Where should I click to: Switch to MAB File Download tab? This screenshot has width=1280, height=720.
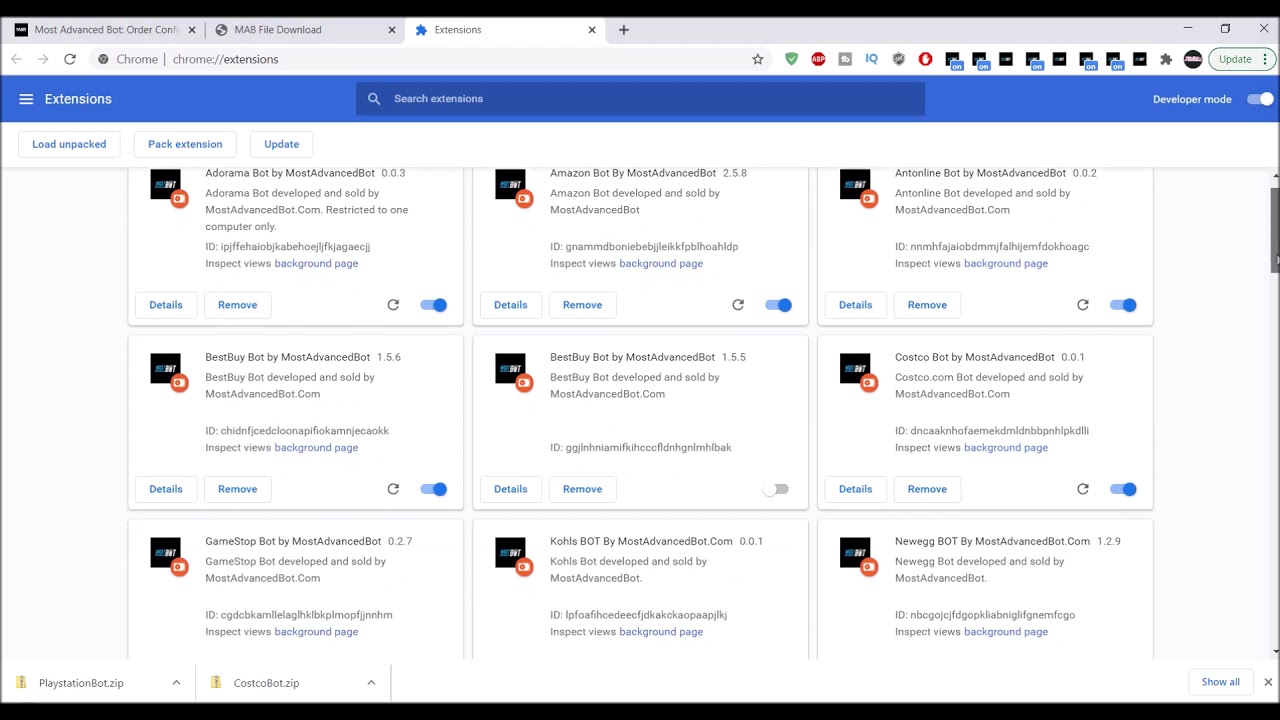(307, 30)
